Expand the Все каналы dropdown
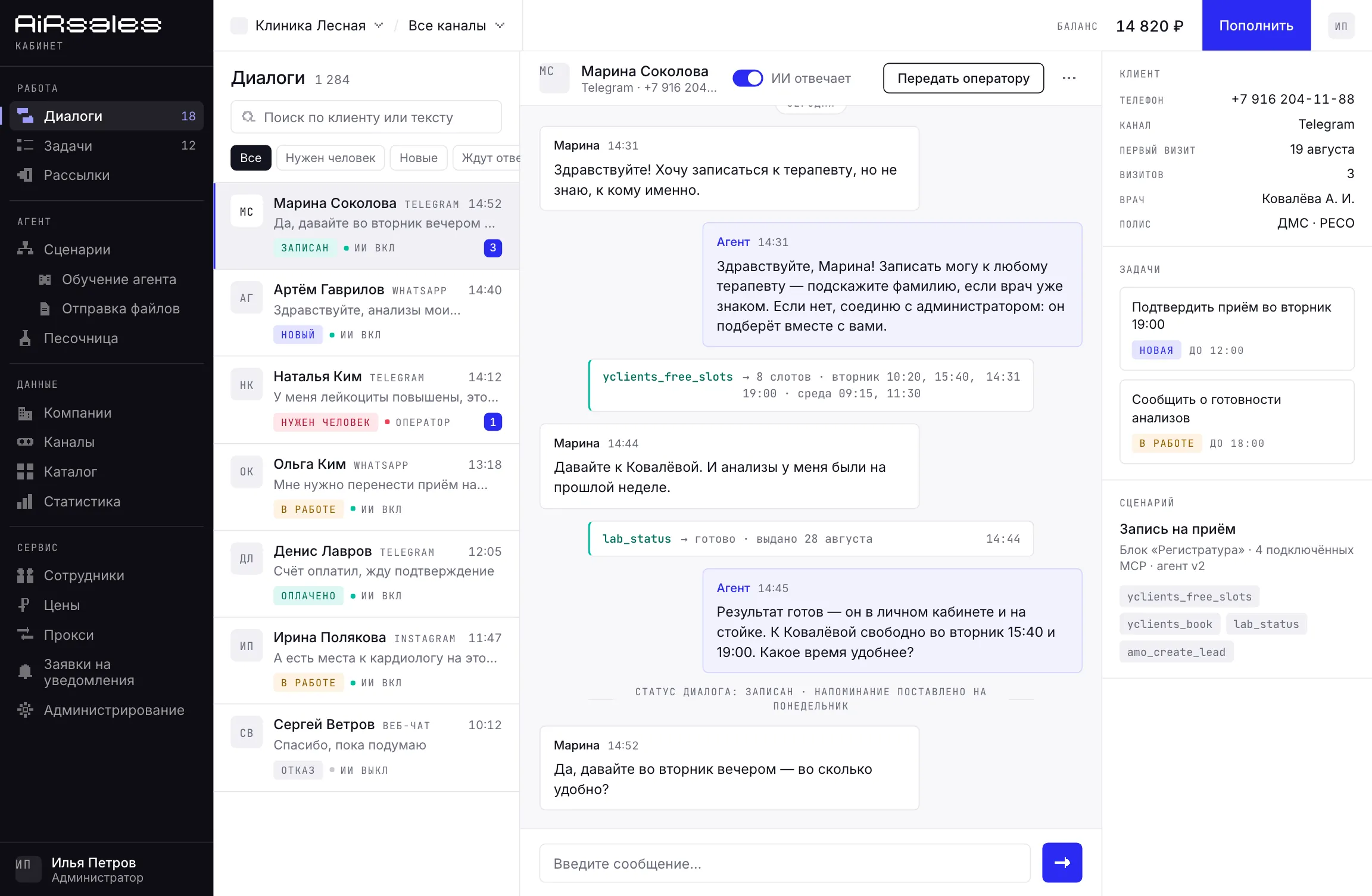 point(456,26)
